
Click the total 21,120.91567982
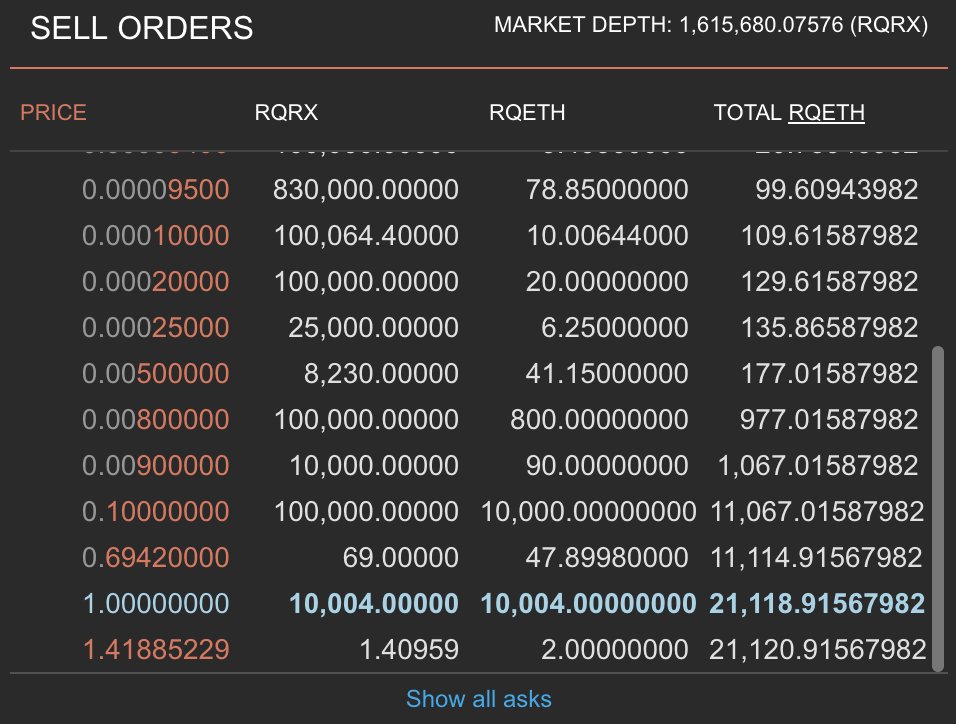[818, 650]
